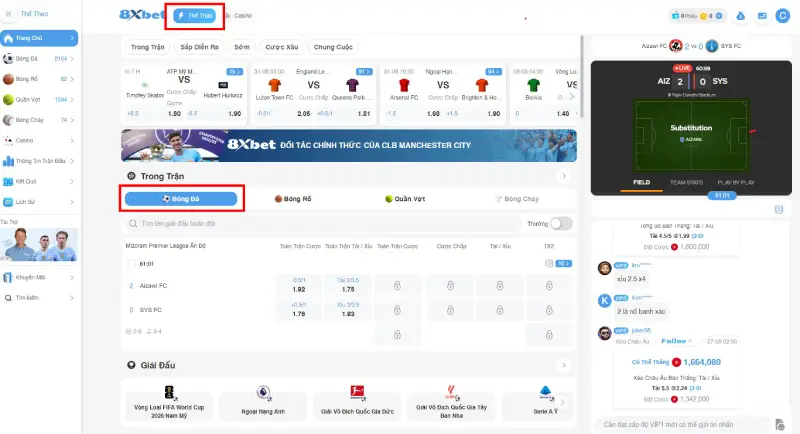The height and width of the screenshot is (434, 800).
Task: Open the Casino cards icon in sidebar
Action: point(8,140)
